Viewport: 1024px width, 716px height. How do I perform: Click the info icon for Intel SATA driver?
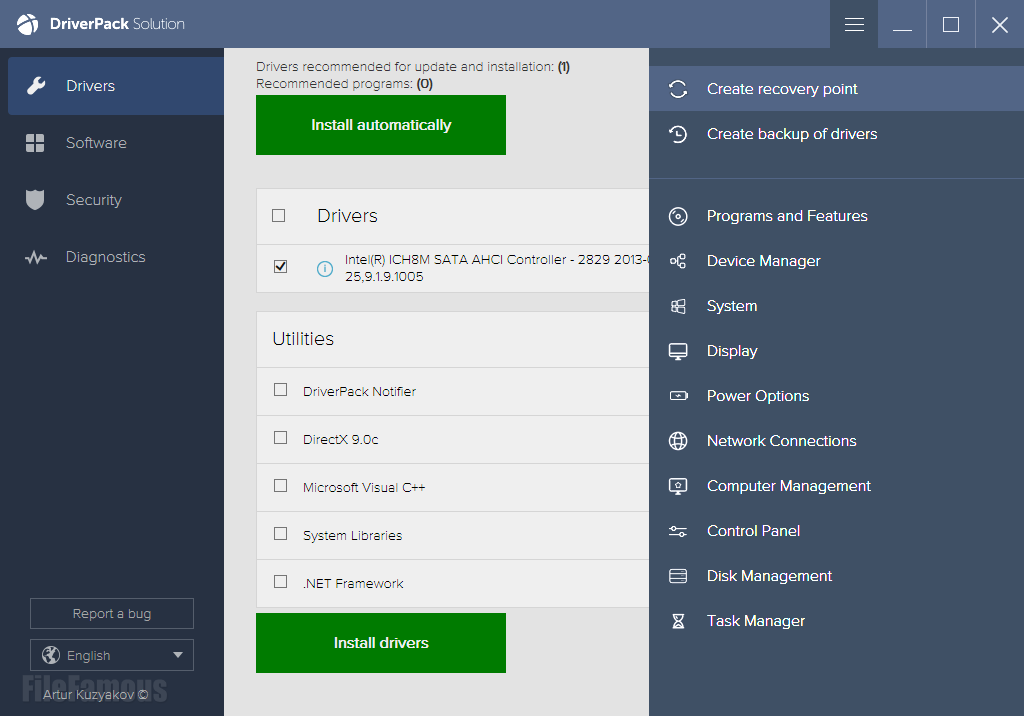(x=325, y=268)
